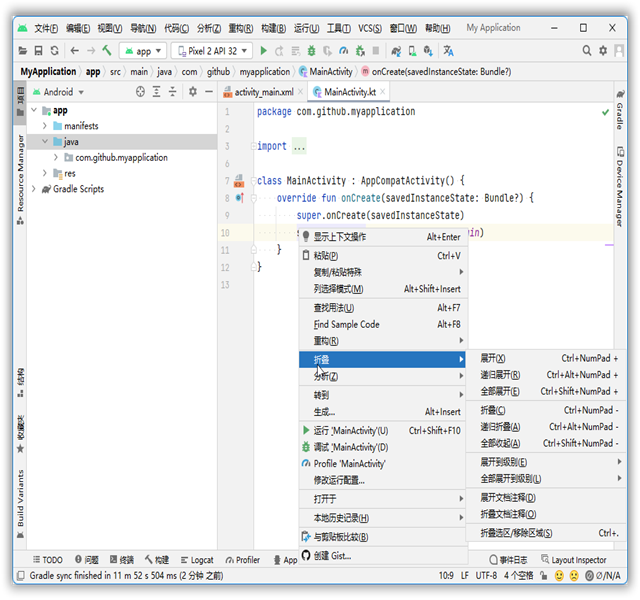The image size is (640, 600).
Task: Open the 事件日志 event log
Action: pyautogui.click(x=509, y=560)
